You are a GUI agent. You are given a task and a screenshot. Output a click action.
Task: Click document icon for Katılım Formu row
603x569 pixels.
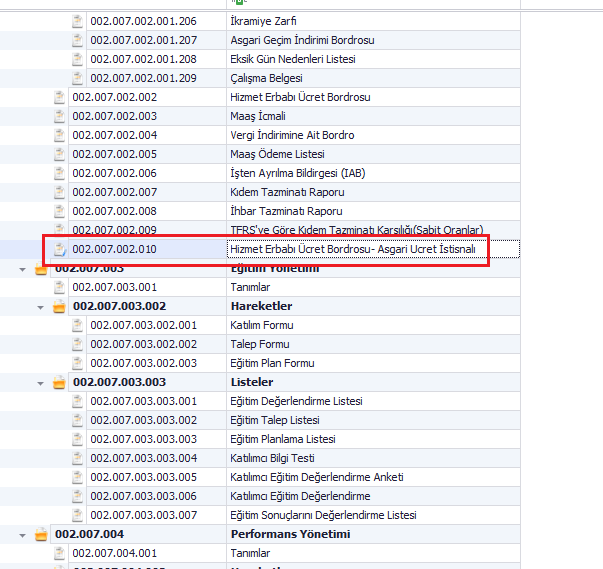78,325
